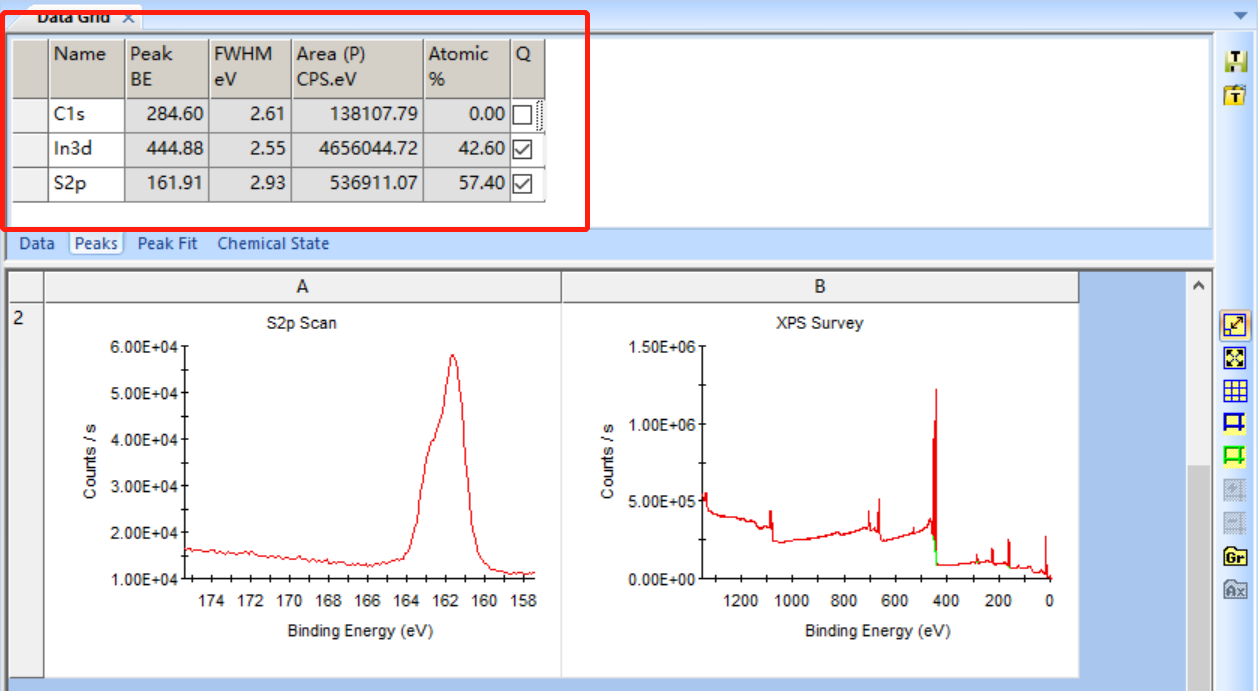
Task: Click the vertical scrollbar thumb
Action: coord(1200,580)
